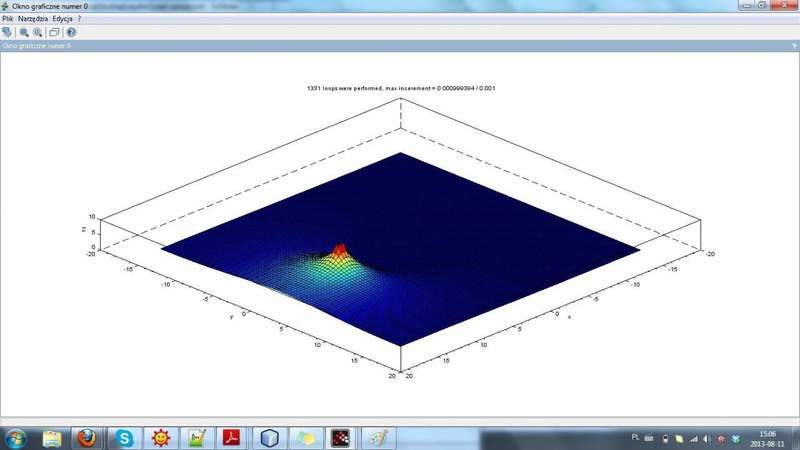Click the Windows Start button
This screenshot has width=800, height=450.
16,437
